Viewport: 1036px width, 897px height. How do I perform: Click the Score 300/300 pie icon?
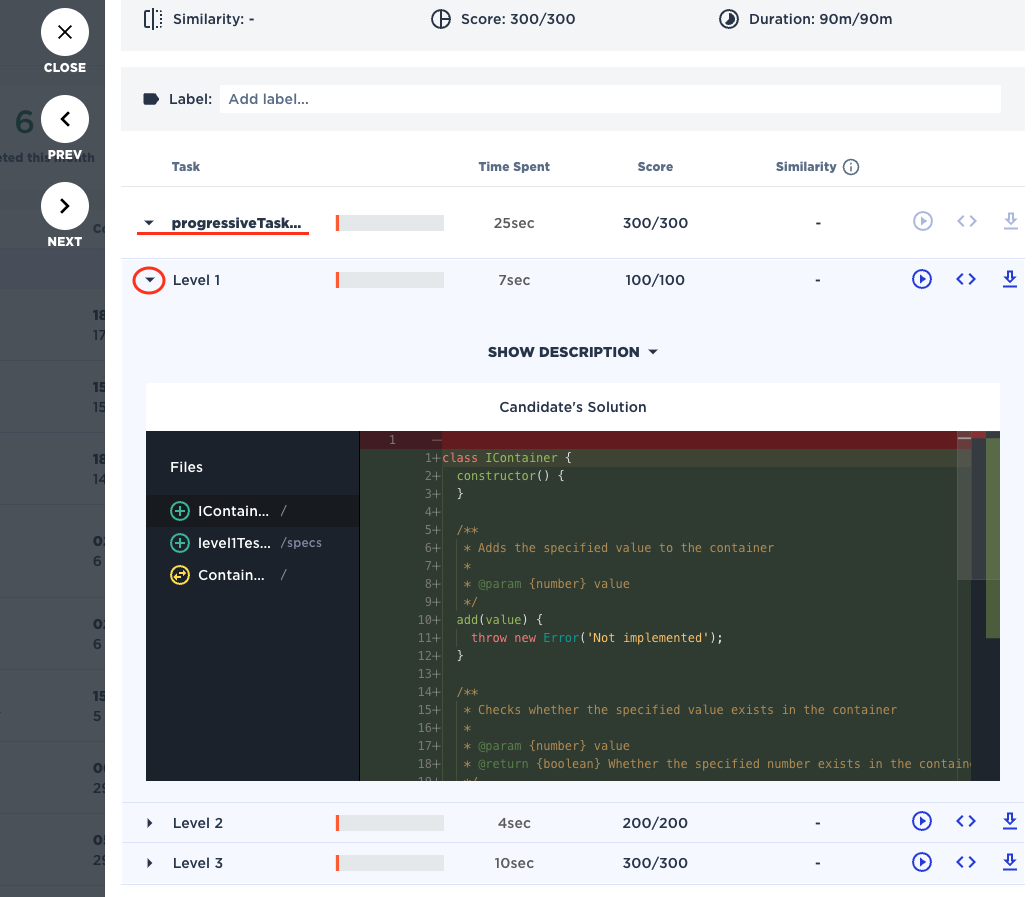[x=441, y=19]
